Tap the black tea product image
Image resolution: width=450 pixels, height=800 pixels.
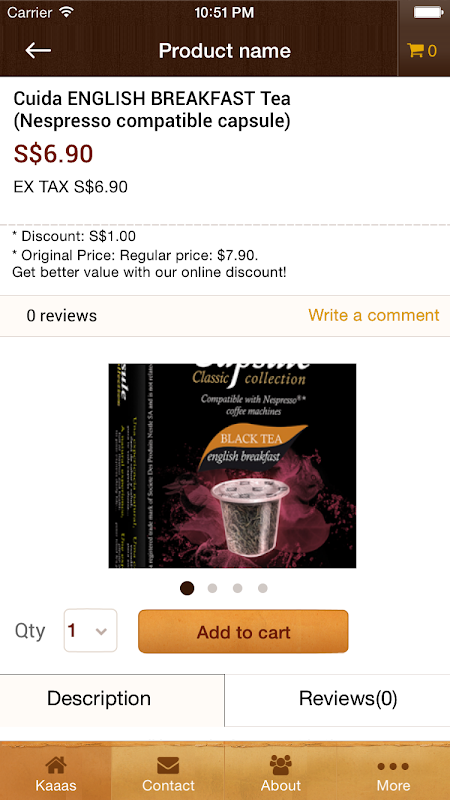point(232,466)
